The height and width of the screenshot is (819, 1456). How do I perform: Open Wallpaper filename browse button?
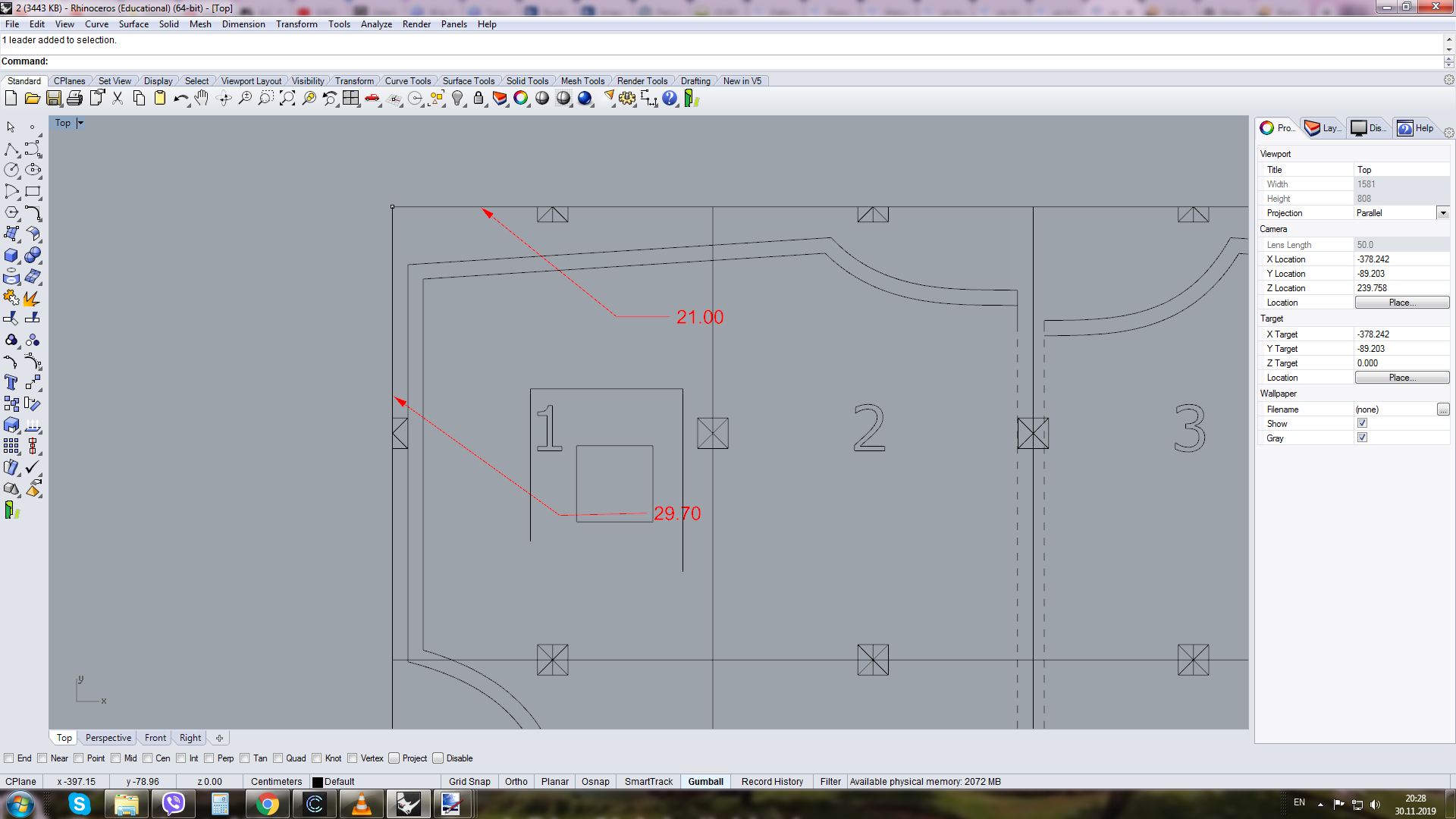pyautogui.click(x=1442, y=409)
